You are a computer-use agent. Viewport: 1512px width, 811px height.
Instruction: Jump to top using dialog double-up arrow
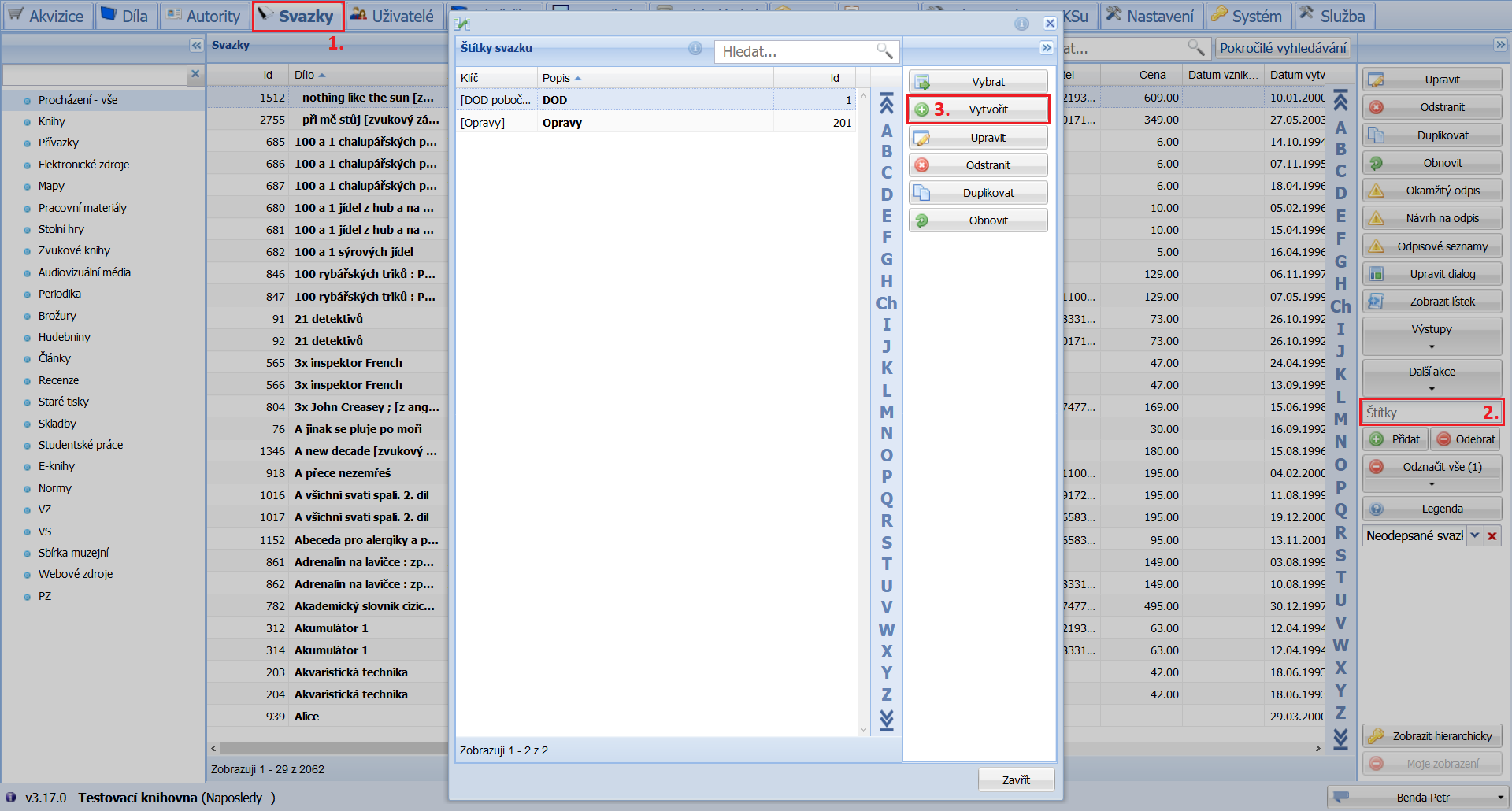click(x=887, y=104)
